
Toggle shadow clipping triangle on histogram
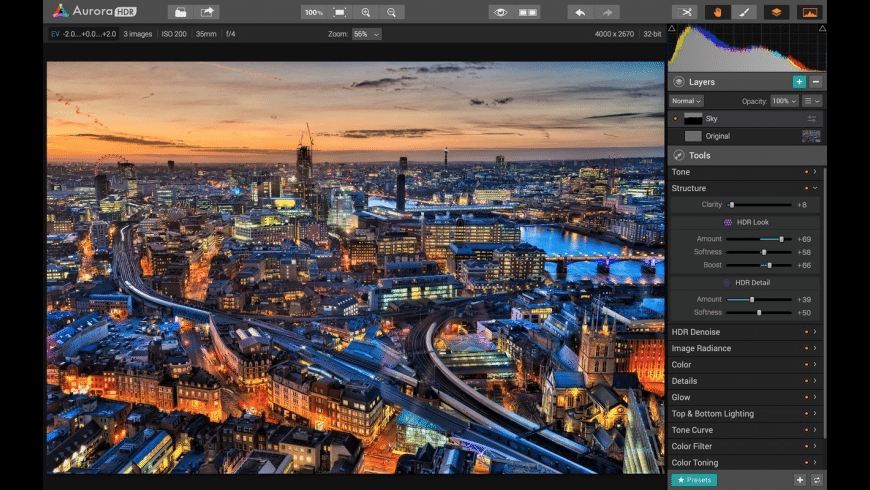pyautogui.click(x=672, y=28)
